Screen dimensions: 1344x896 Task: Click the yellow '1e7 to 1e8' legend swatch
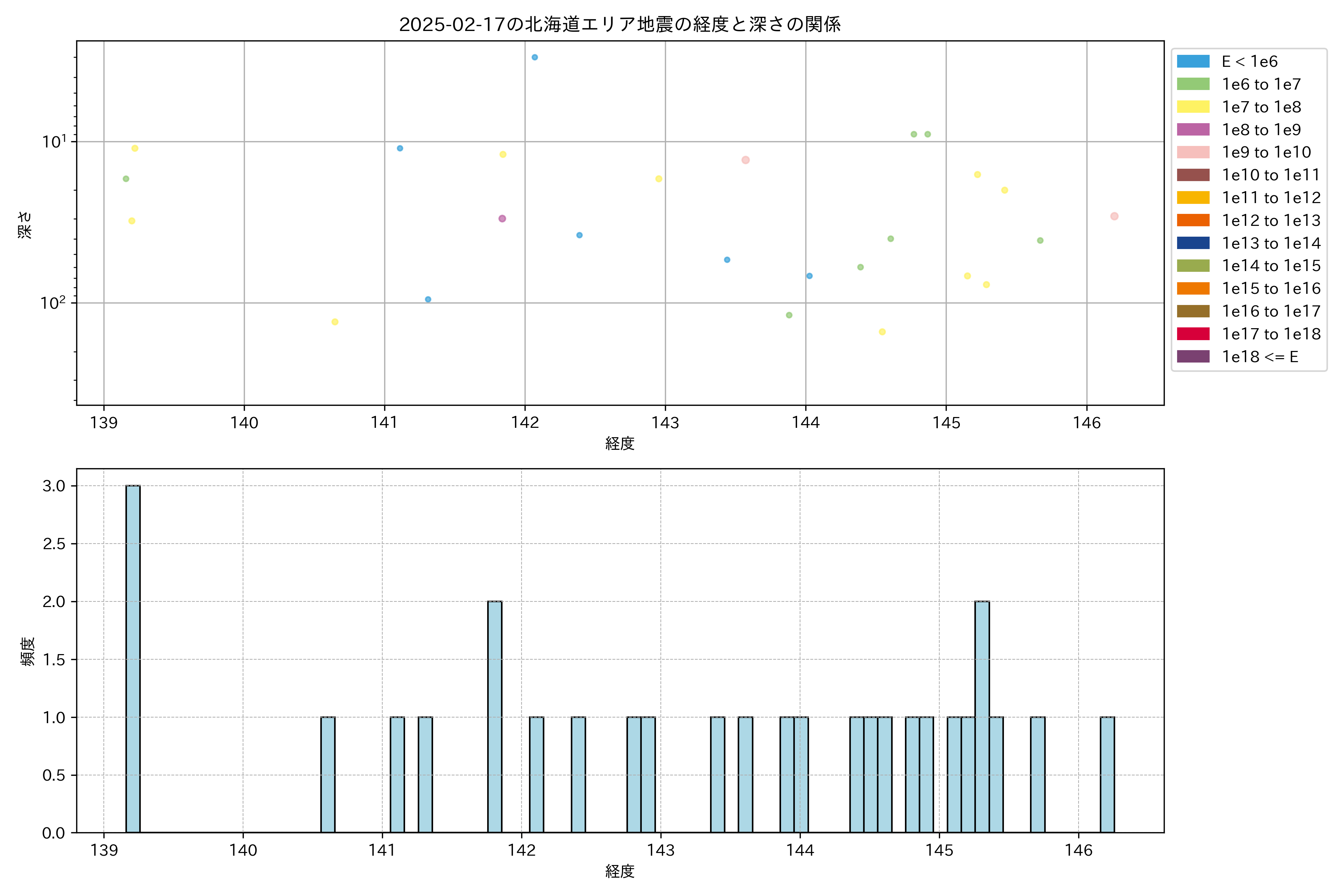pos(1192,107)
